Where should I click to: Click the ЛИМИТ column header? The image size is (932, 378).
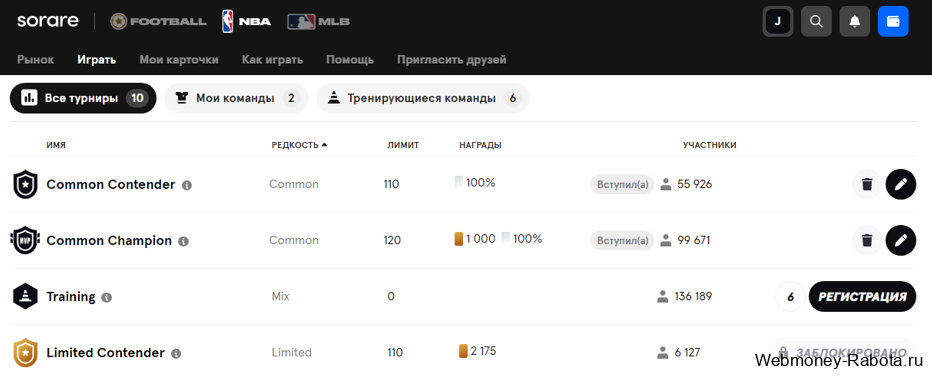point(403,145)
